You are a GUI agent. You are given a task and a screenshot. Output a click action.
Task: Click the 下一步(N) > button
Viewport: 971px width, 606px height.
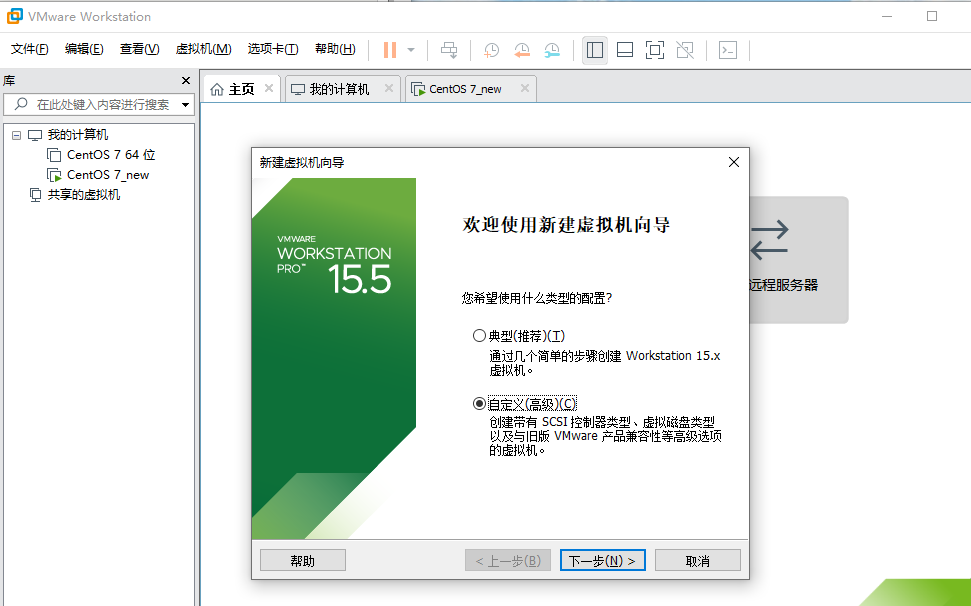(603, 561)
